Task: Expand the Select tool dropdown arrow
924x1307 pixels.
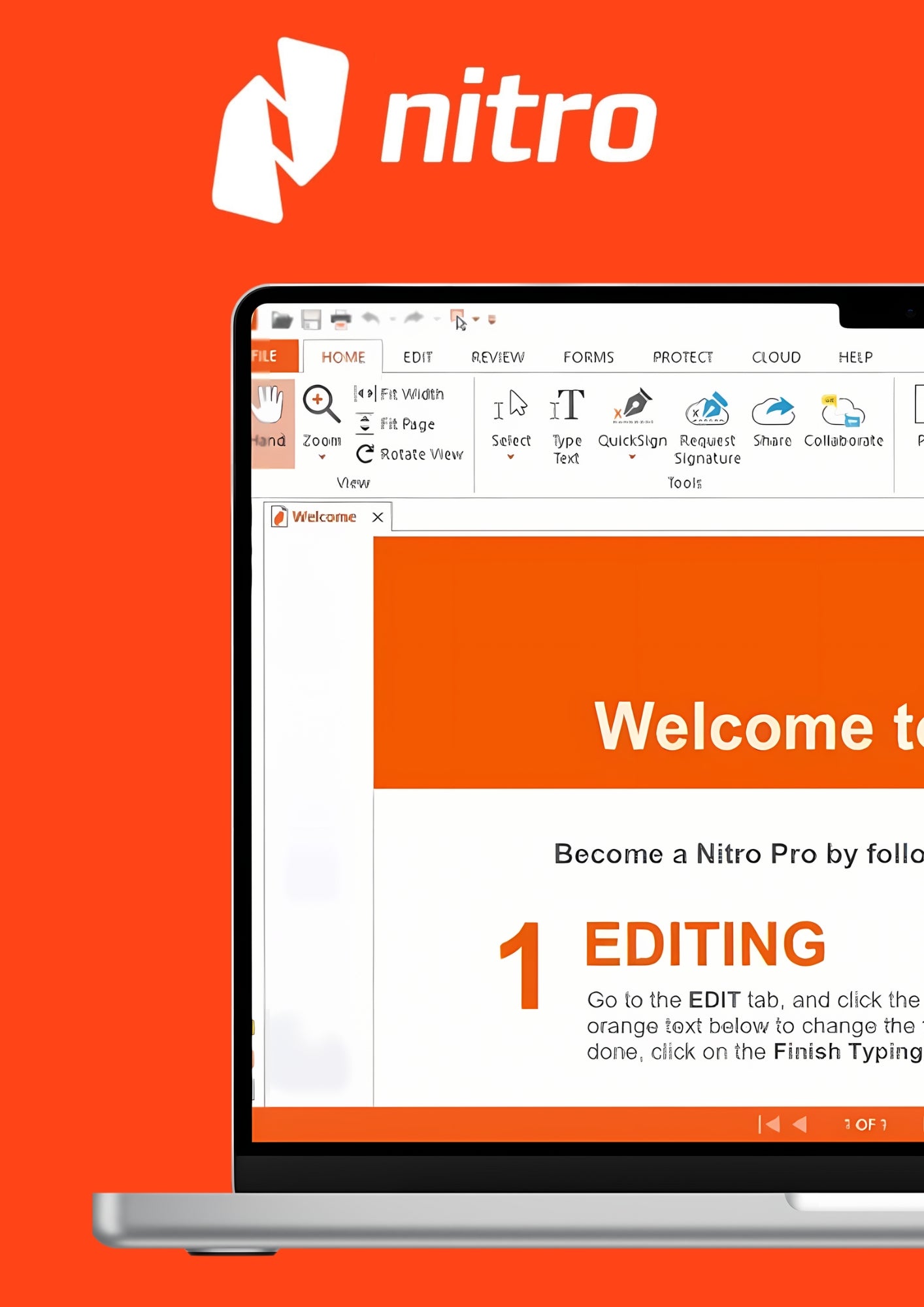Action: [x=511, y=457]
